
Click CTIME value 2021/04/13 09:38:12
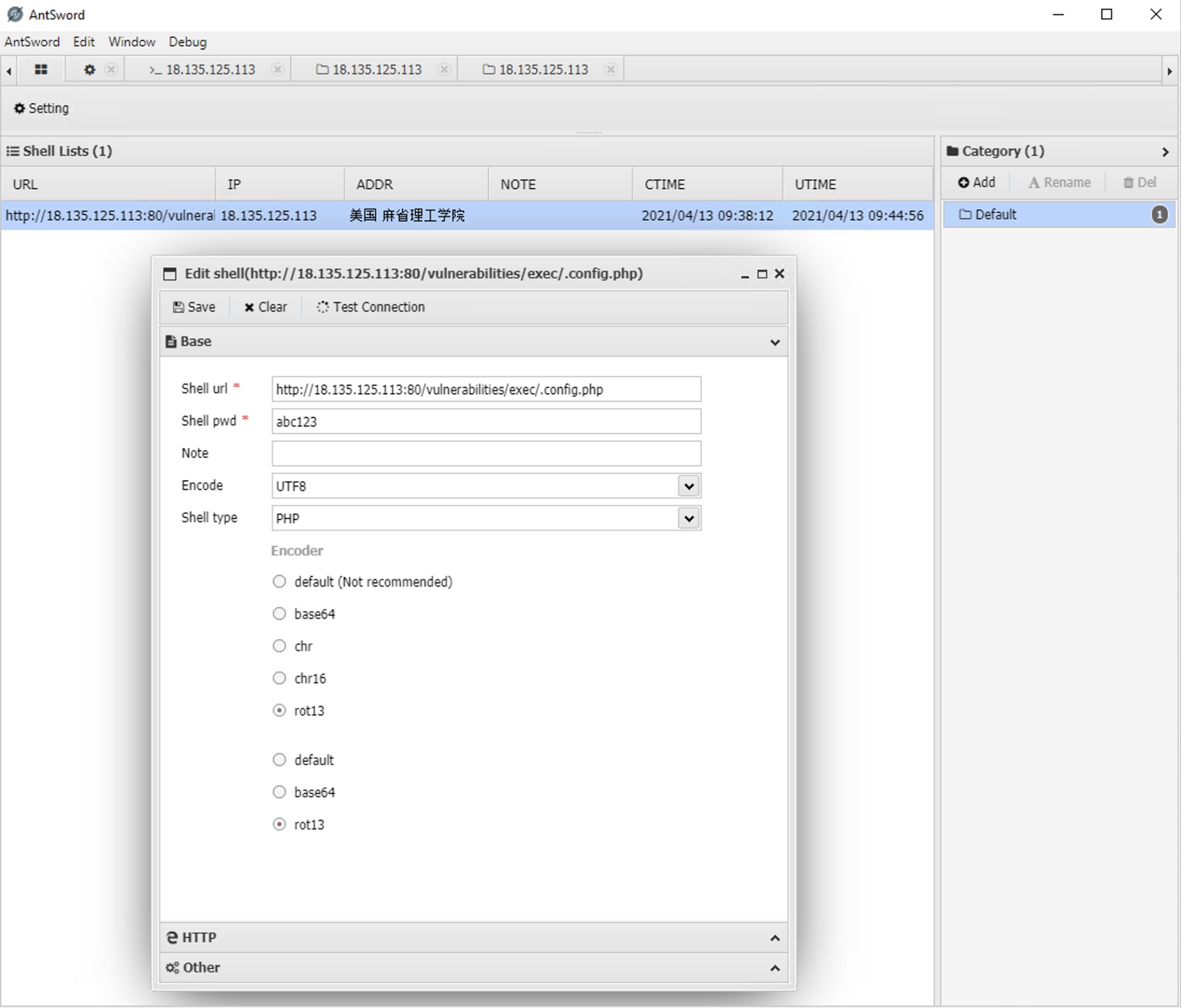point(708,216)
